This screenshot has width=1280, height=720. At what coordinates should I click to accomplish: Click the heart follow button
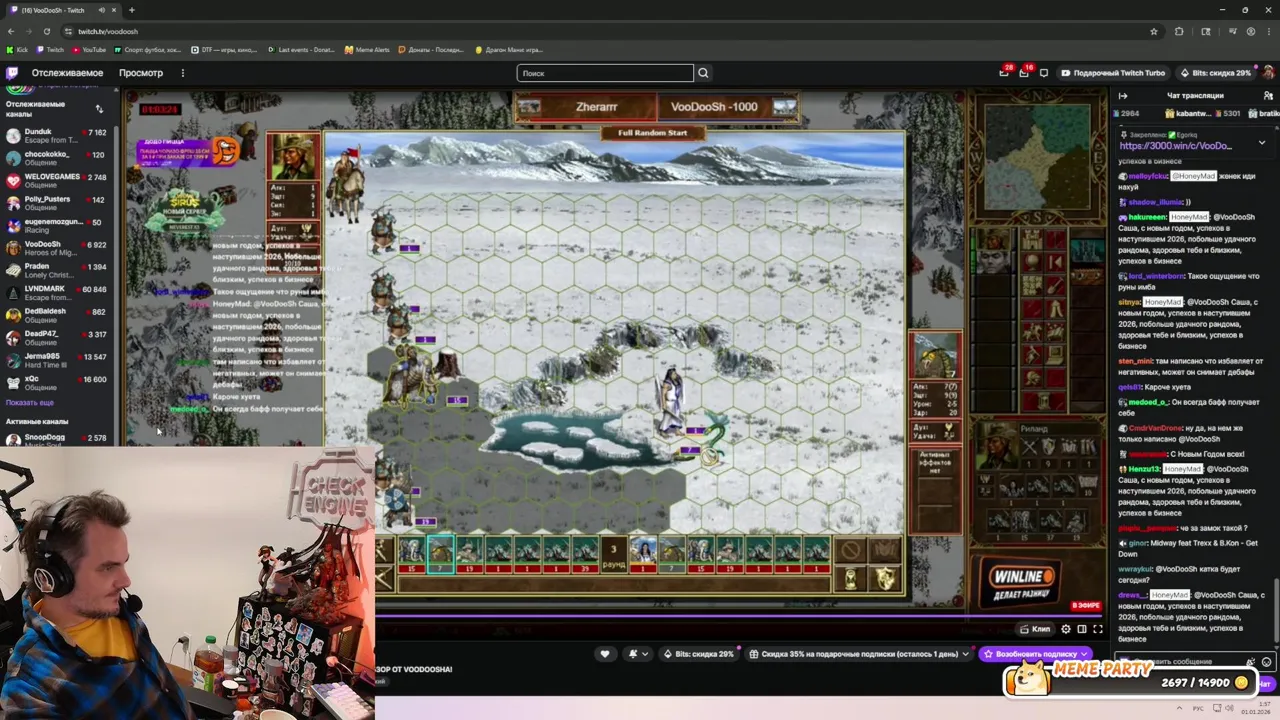[604, 654]
